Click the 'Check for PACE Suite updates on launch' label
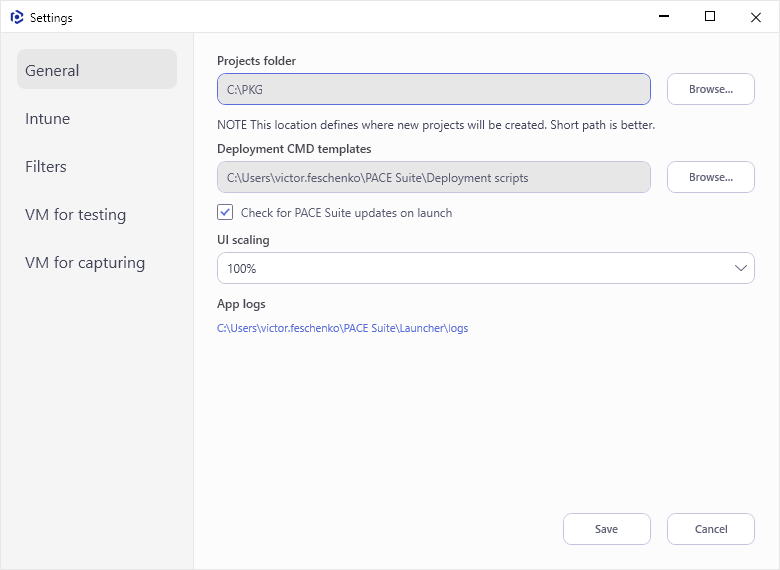This screenshot has width=780, height=570. click(347, 213)
